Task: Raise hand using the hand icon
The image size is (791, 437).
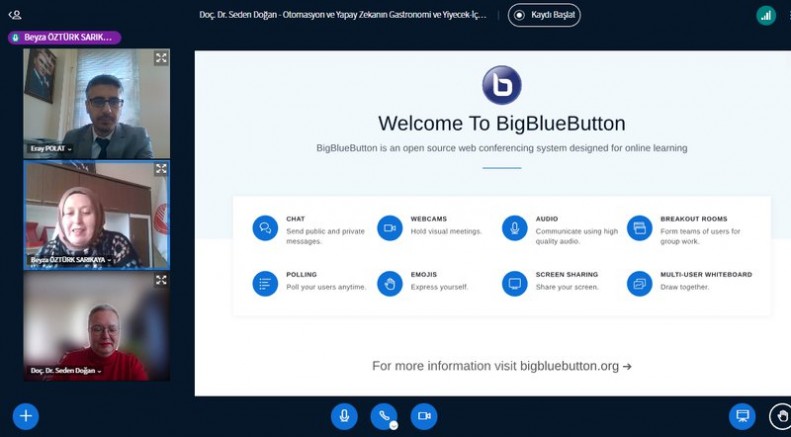Action: 781,416
